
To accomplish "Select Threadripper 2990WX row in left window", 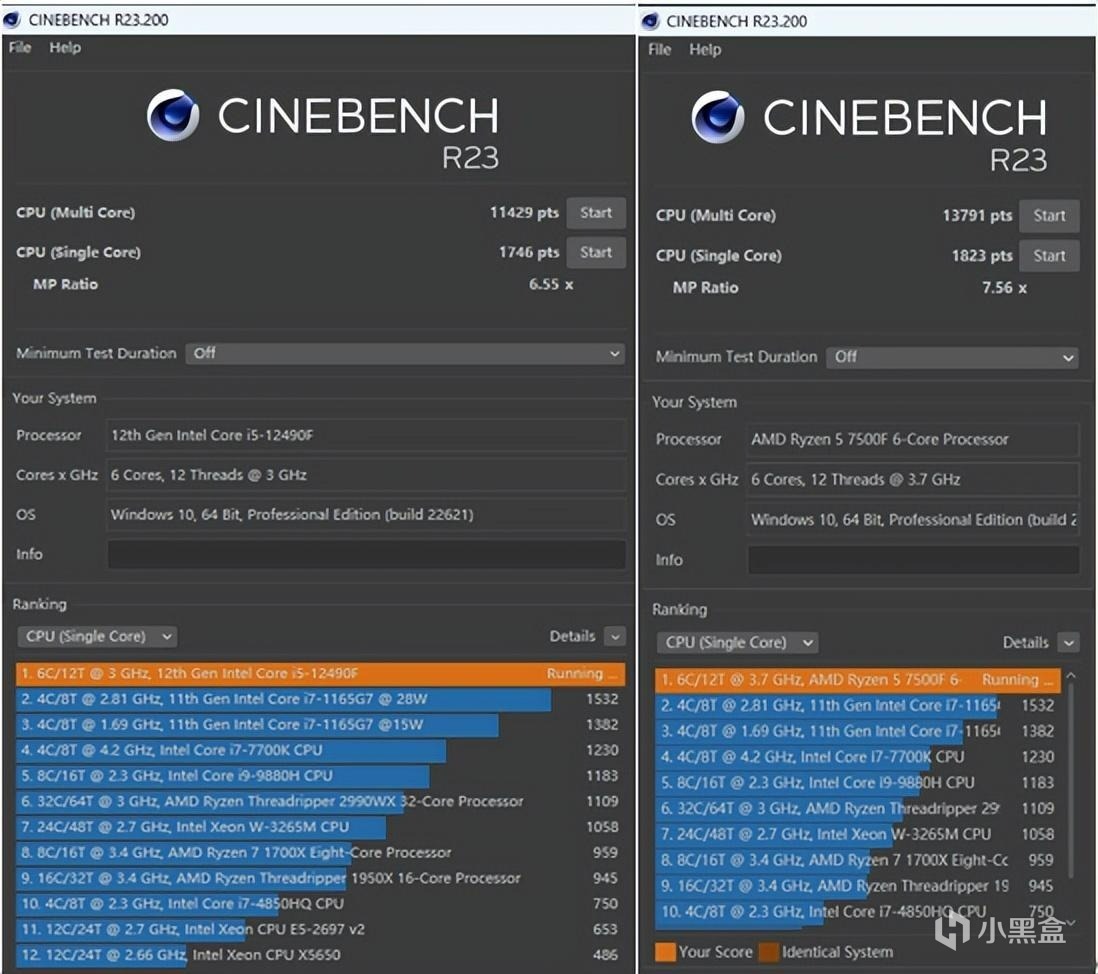I will 320,801.
